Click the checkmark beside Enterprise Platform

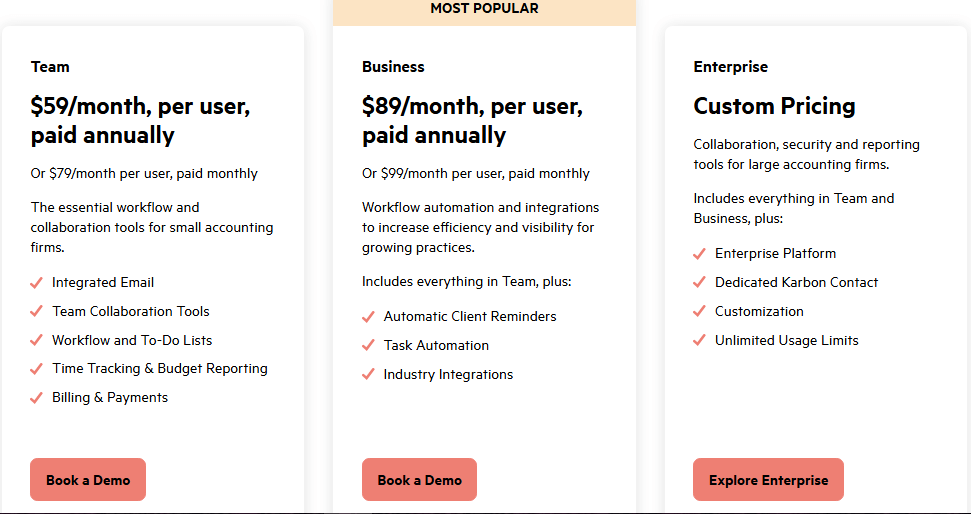point(700,254)
